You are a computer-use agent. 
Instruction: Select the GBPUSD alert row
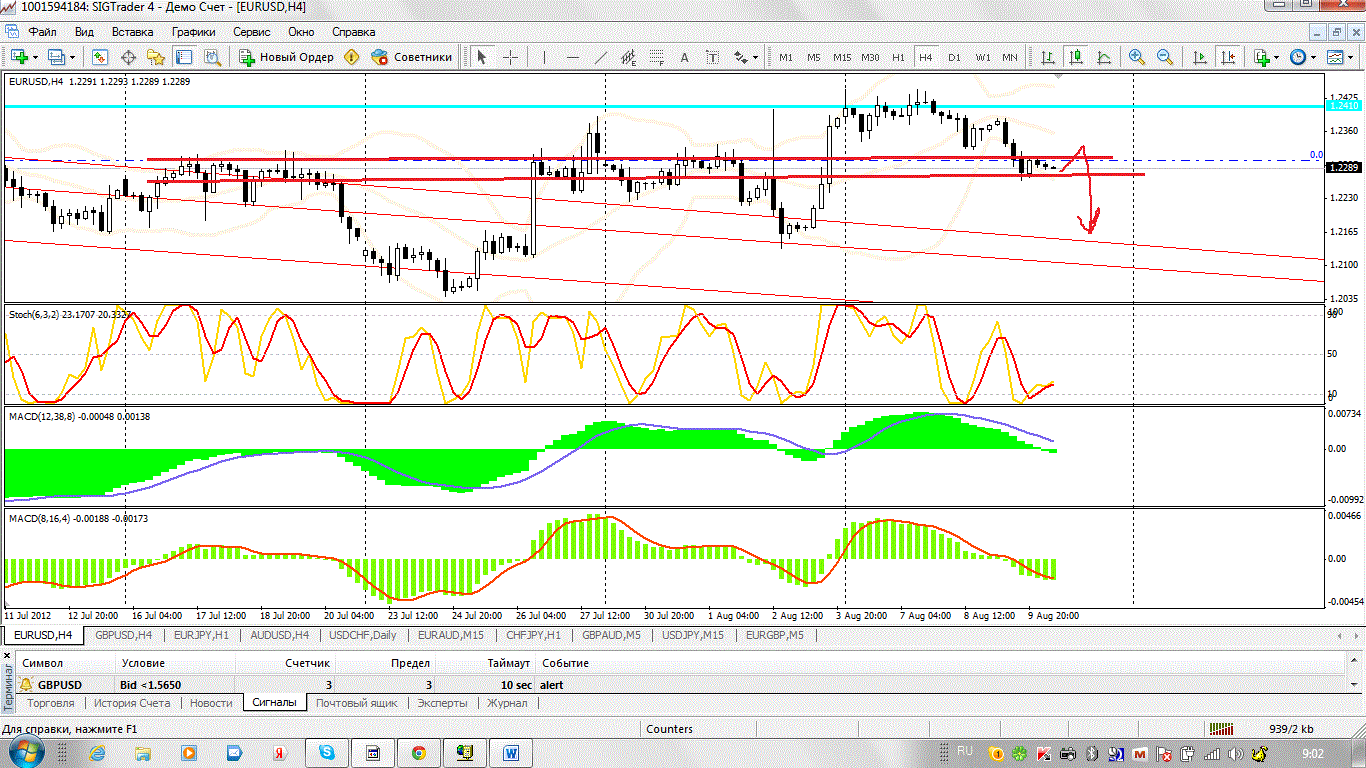click(x=60, y=685)
